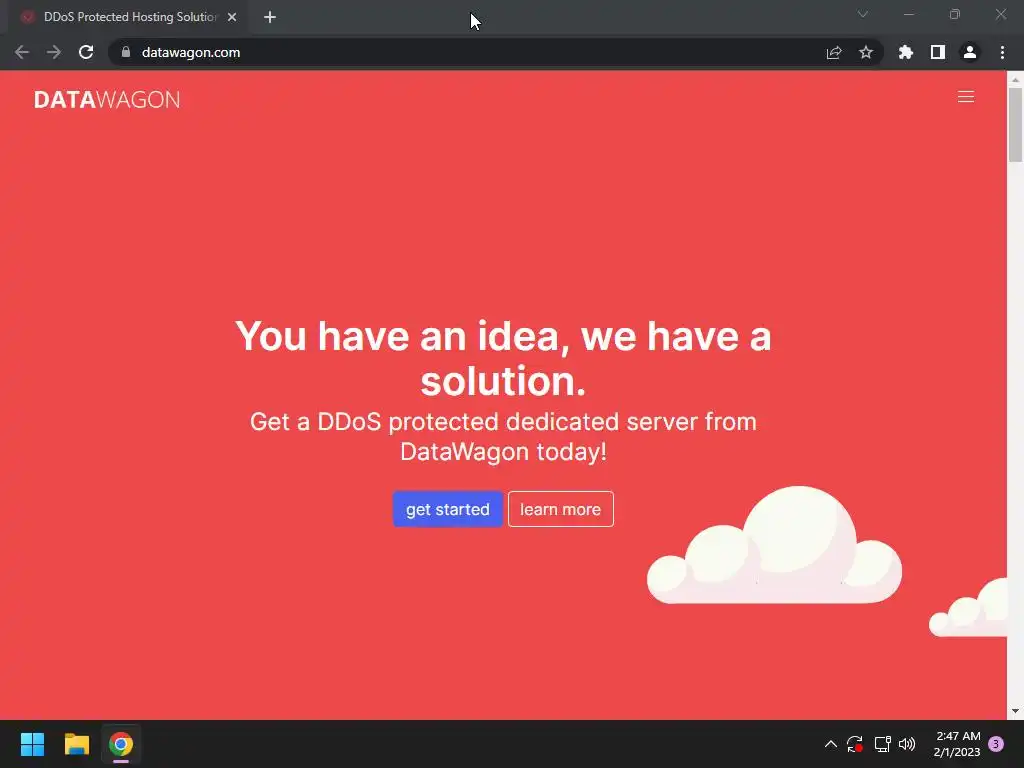The width and height of the screenshot is (1024, 768).
Task: Show hidden system tray icons
Action: [831, 744]
